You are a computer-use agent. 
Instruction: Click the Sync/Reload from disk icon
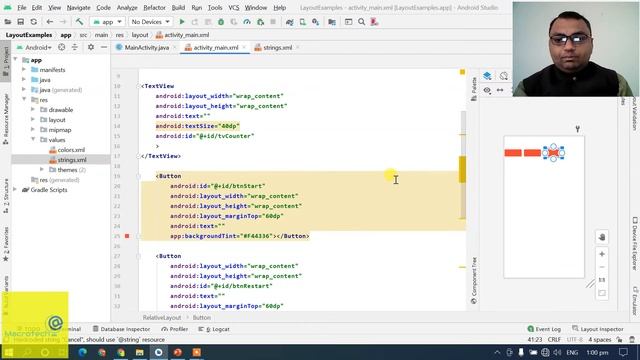coord(33,22)
